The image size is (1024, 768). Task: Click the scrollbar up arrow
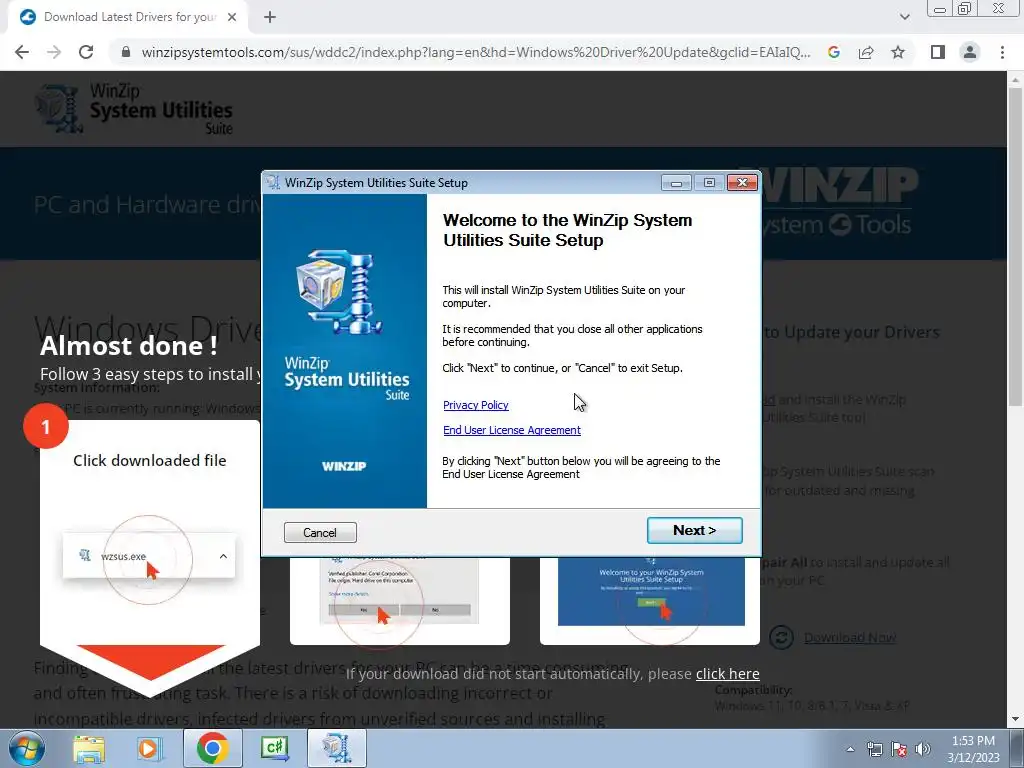pos(1015,80)
